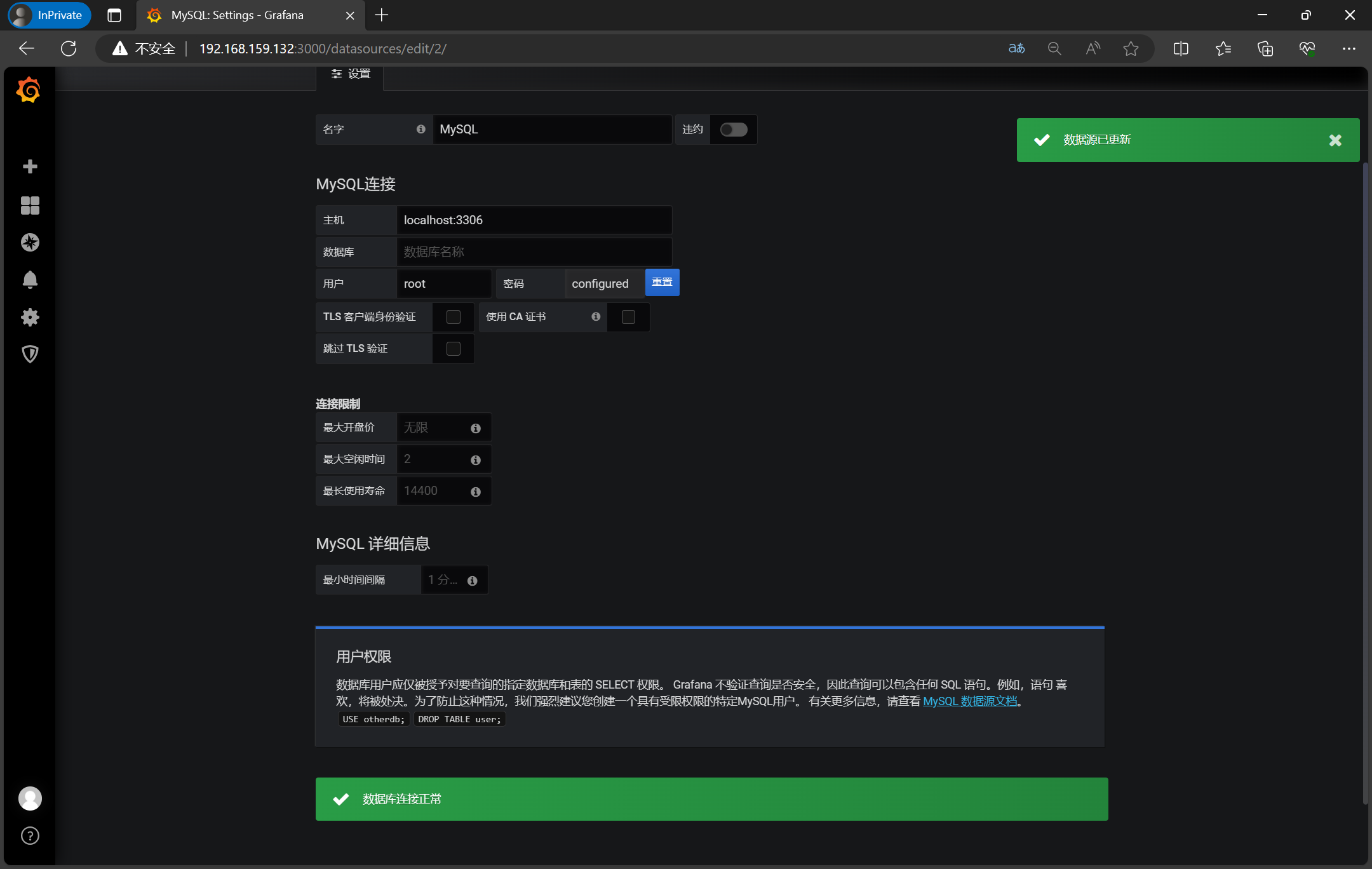The image size is (1372, 869).
Task: Open the Create plus menu in sidebar
Action: coord(30,166)
